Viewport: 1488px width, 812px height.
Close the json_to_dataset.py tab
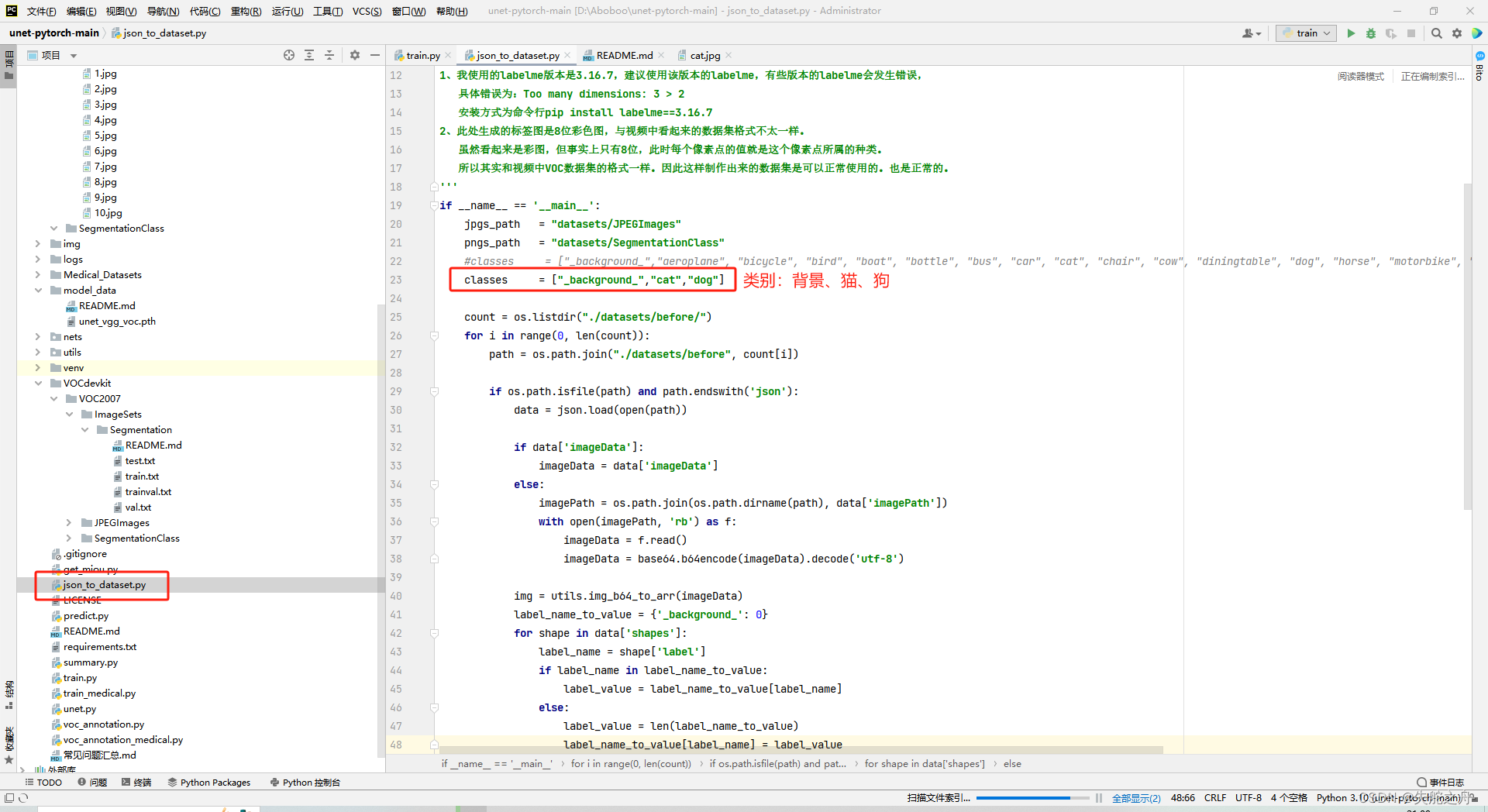pos(567,55)
